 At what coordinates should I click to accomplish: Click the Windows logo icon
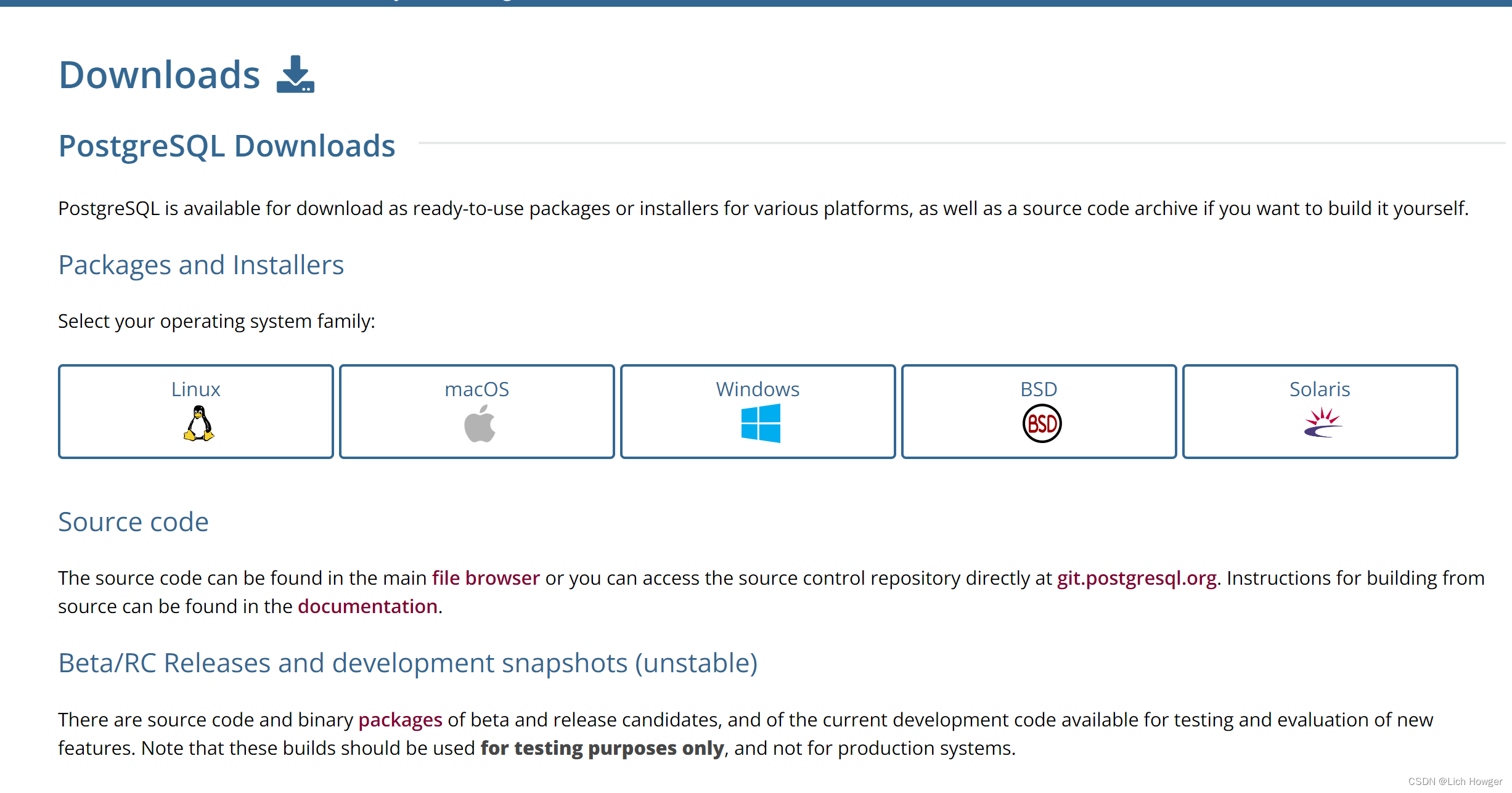point(761,423)
